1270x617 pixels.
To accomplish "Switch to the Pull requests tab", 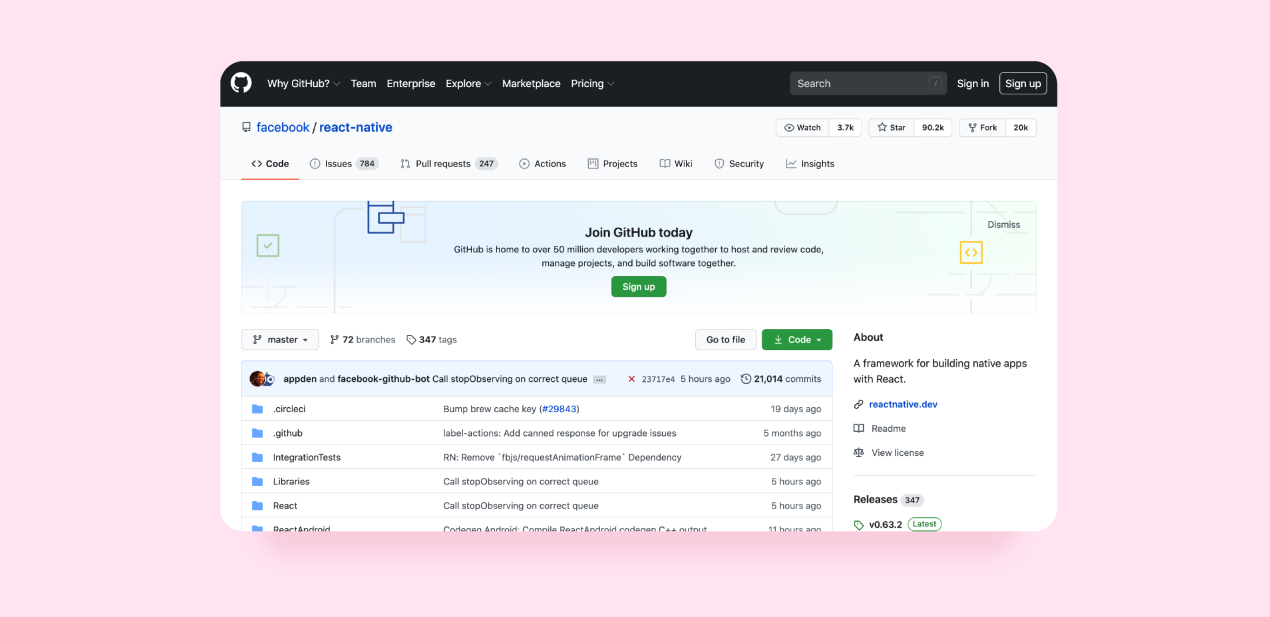I will (x=449, y=164).
